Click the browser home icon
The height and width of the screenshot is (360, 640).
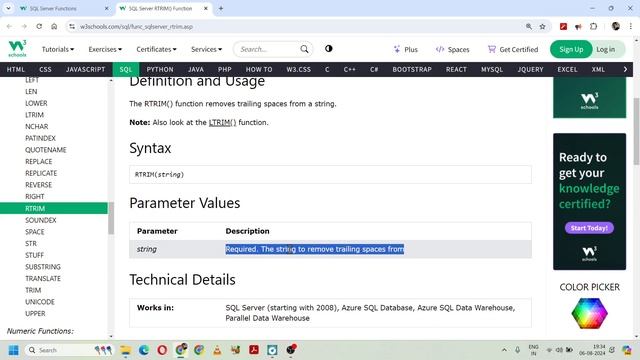point(54,27)
